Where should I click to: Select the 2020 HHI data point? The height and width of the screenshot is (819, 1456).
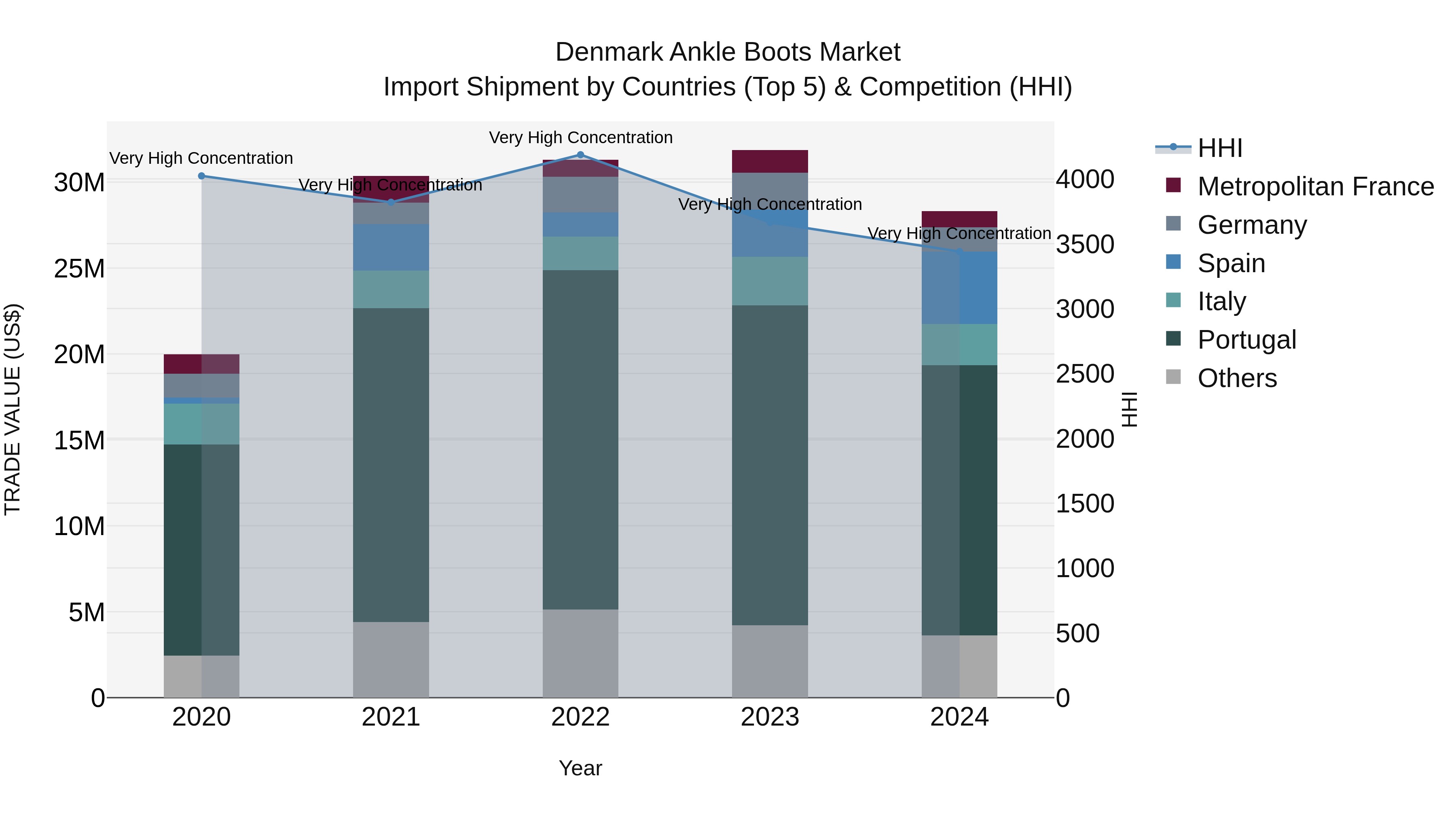click(202, 176)
